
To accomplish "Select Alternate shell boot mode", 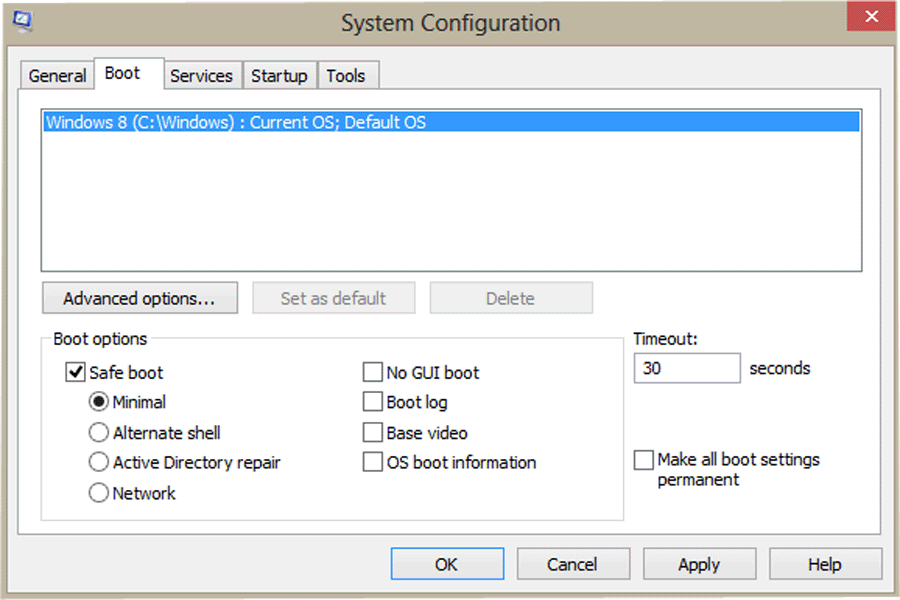I will (x=99, y=432).
